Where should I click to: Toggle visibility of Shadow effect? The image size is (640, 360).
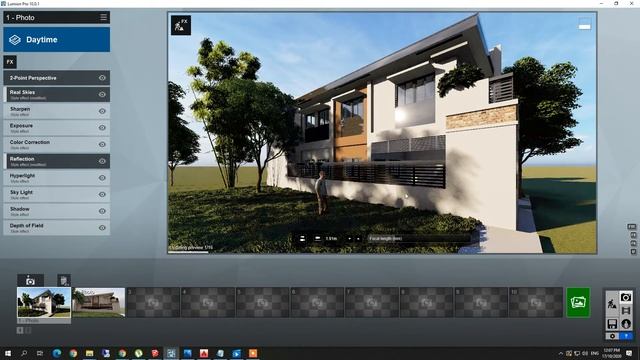coord(102,211)
